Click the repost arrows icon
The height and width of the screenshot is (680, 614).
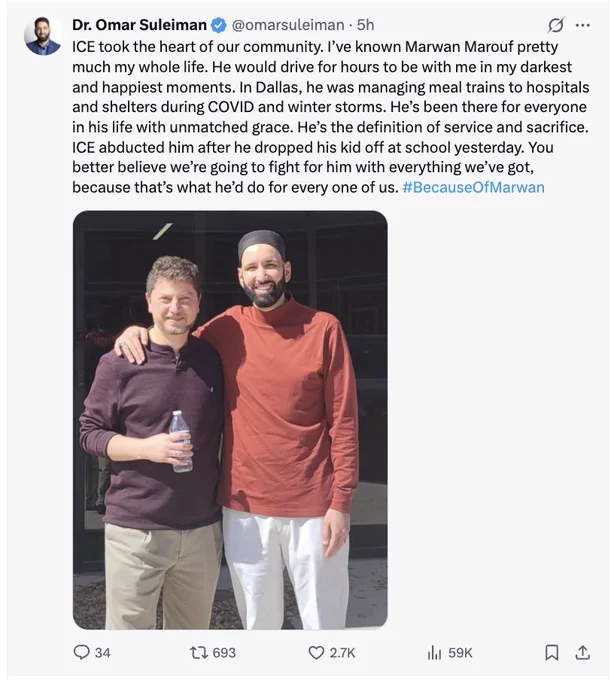click(x=199, y=652)
